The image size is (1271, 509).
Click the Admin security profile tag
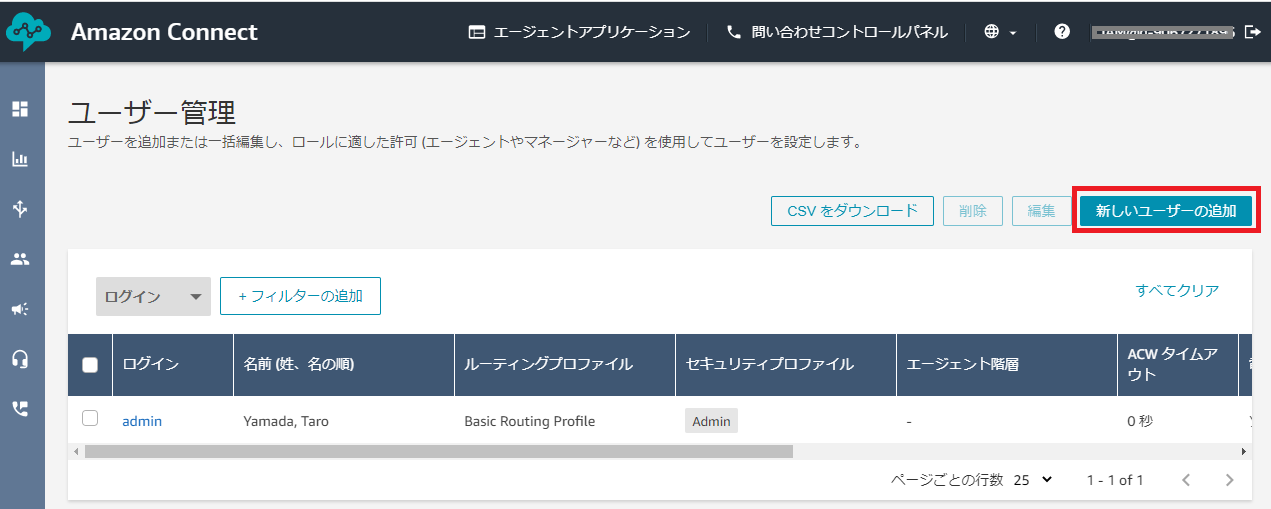click(x=711, y=421)
